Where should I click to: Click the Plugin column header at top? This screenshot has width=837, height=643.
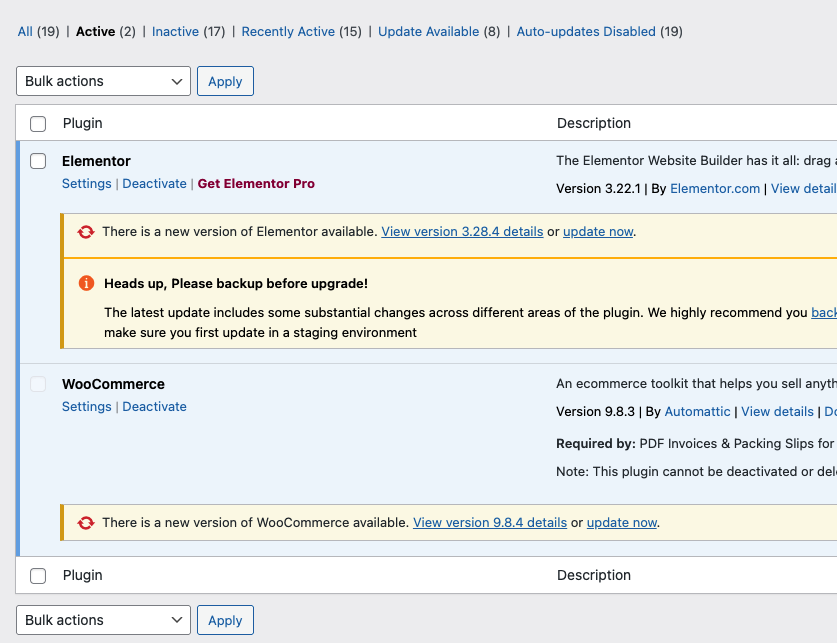82,123
